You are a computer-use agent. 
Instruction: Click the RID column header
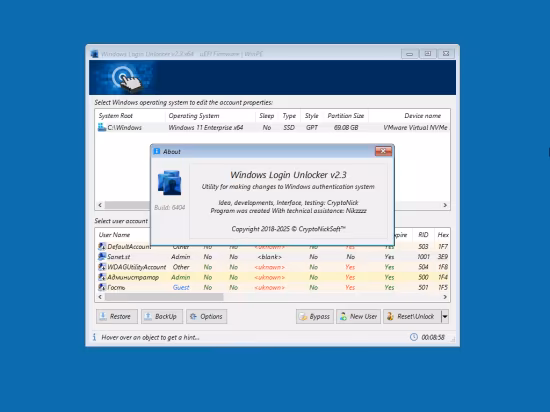423,235
